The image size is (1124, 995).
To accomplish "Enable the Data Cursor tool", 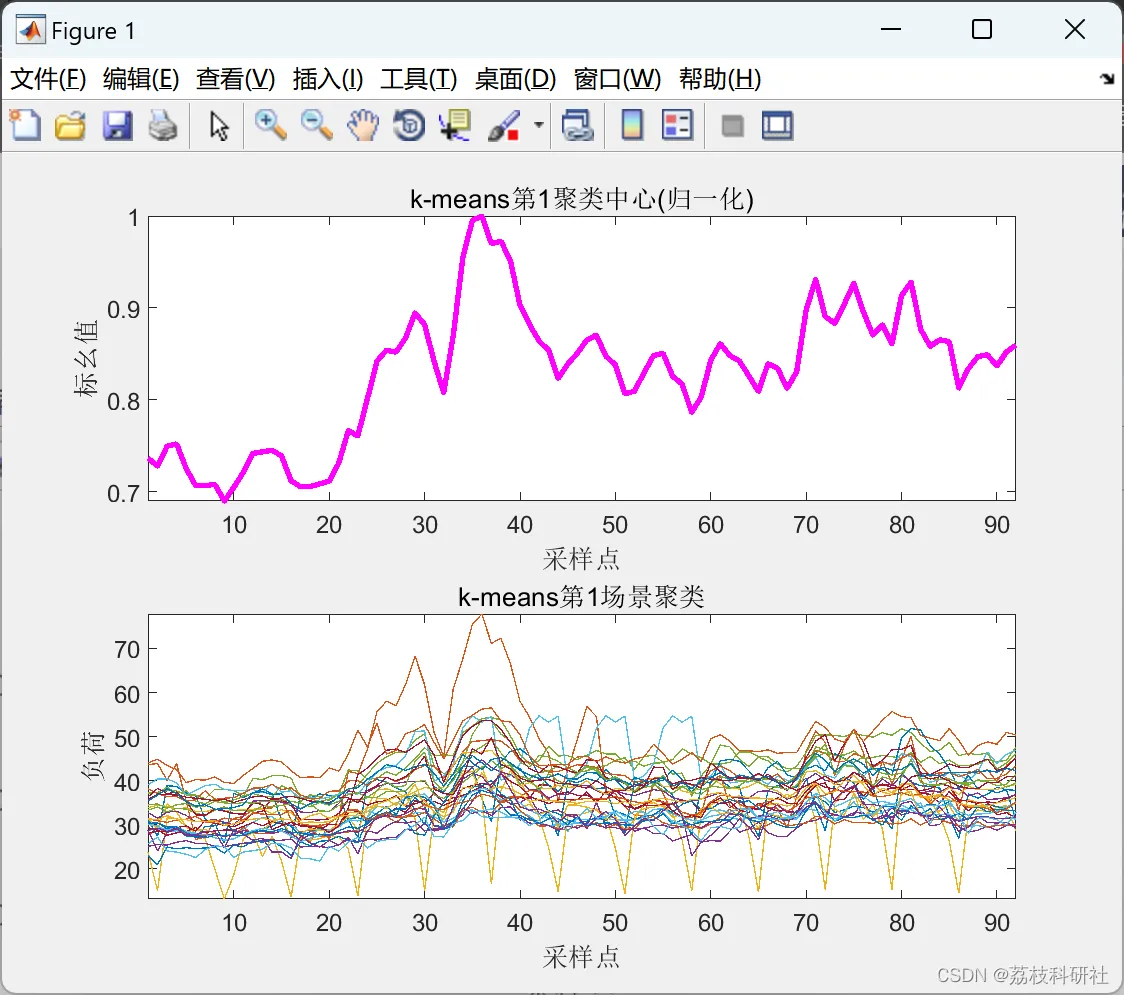I will (455, 125).
